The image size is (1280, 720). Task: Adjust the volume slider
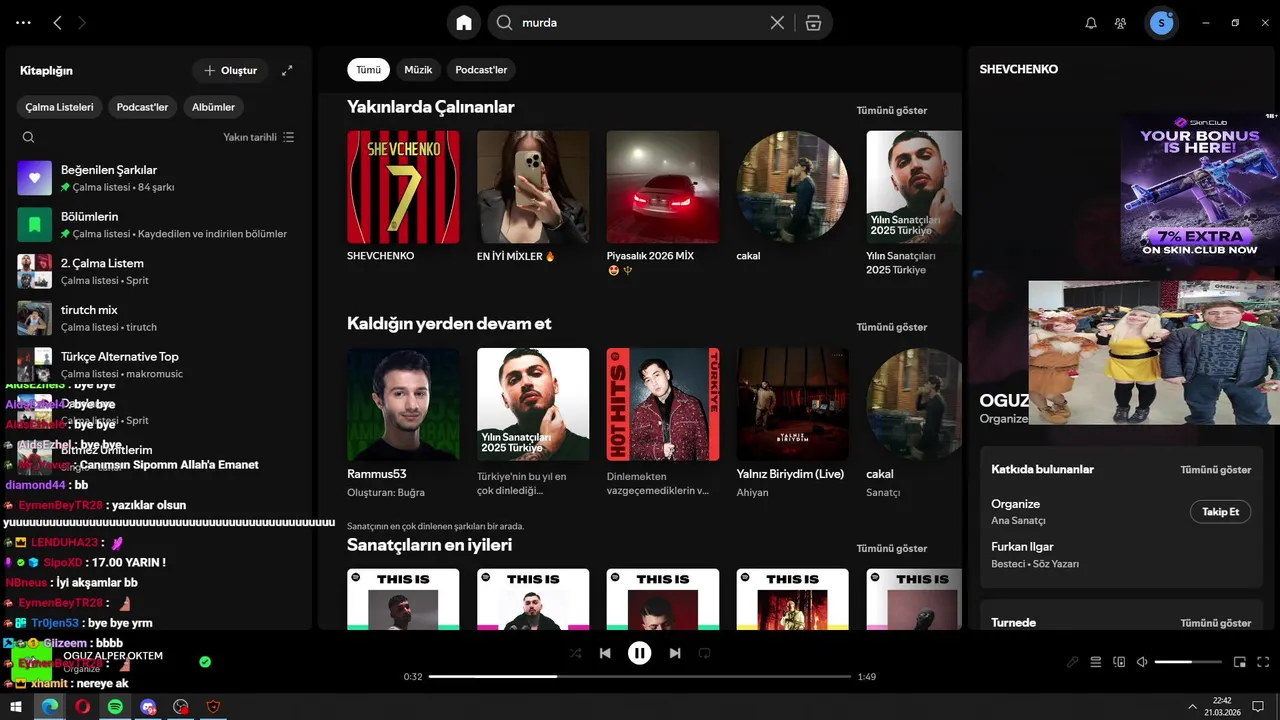point(1188,662)
